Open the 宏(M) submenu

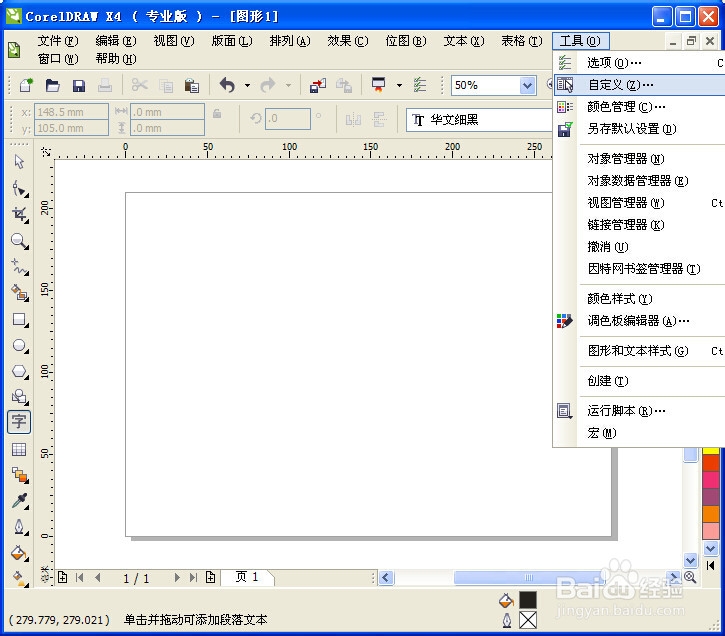click(x=639, y=433)
